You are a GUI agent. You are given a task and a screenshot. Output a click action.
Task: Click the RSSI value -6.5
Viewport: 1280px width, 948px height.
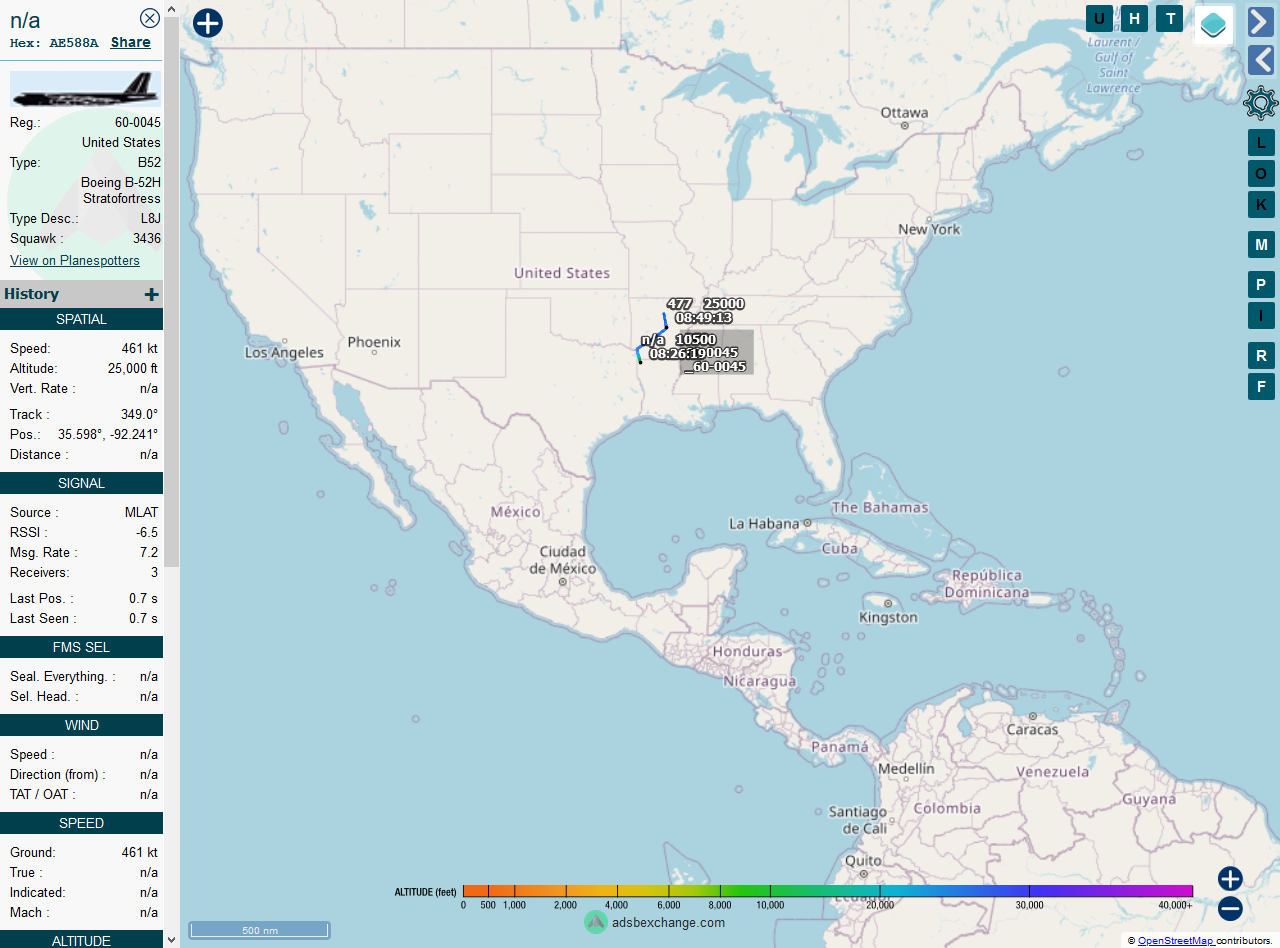147,533
